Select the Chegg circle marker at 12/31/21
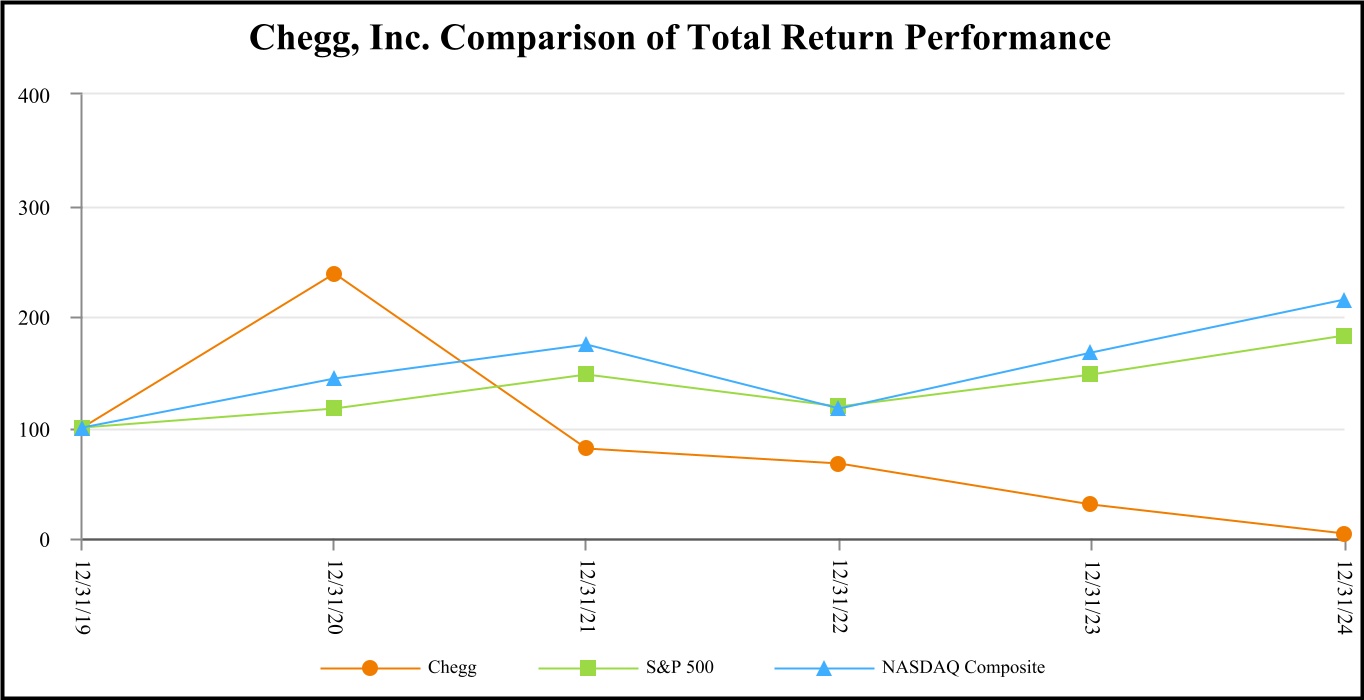Image resolution: width=1364 pixels, height=700 pixels. tap(586, 448)
